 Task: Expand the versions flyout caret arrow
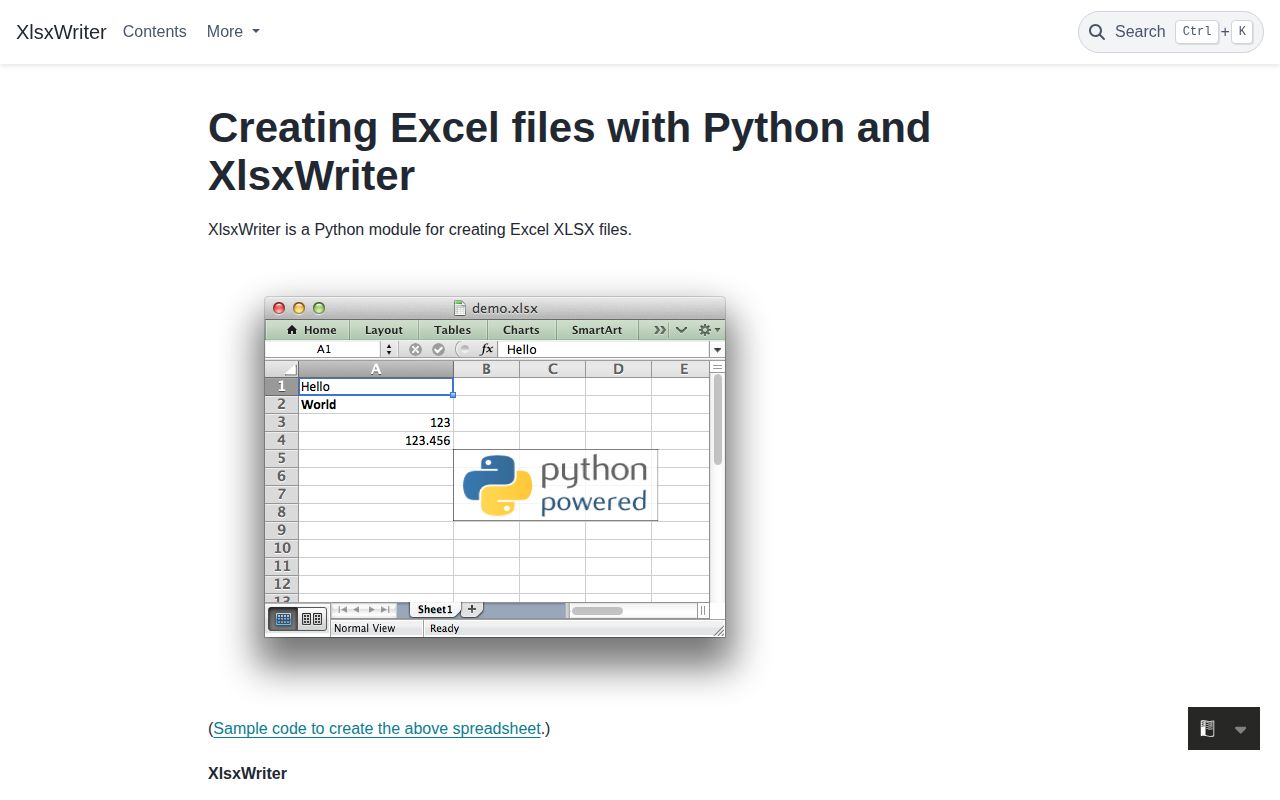[1240, 730]
